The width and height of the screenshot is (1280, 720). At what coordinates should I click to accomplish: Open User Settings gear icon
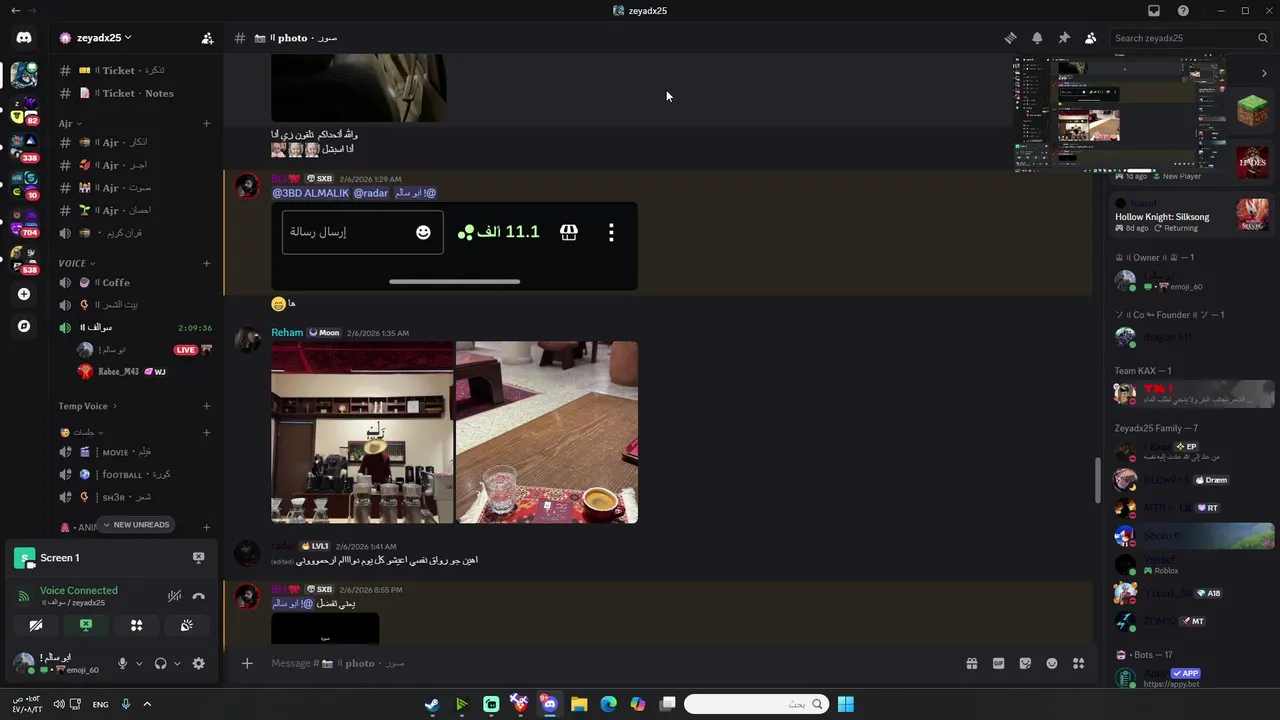point(198,664)
